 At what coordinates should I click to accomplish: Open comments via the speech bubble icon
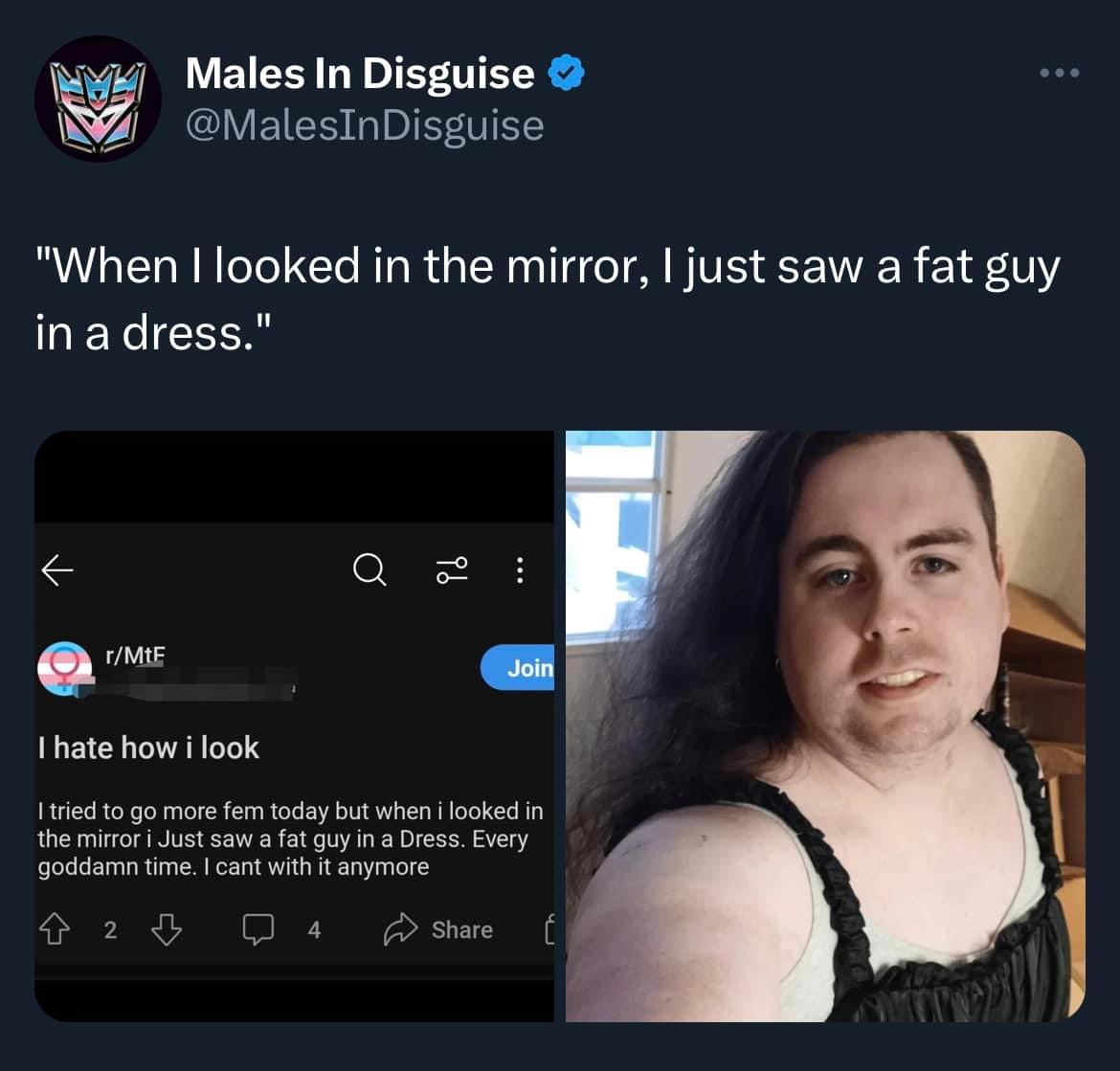point(258,929)
